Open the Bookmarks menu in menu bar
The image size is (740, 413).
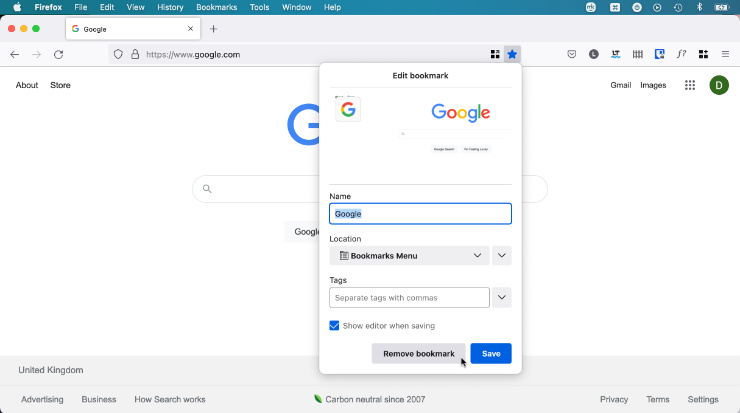(x=217, y=7)
